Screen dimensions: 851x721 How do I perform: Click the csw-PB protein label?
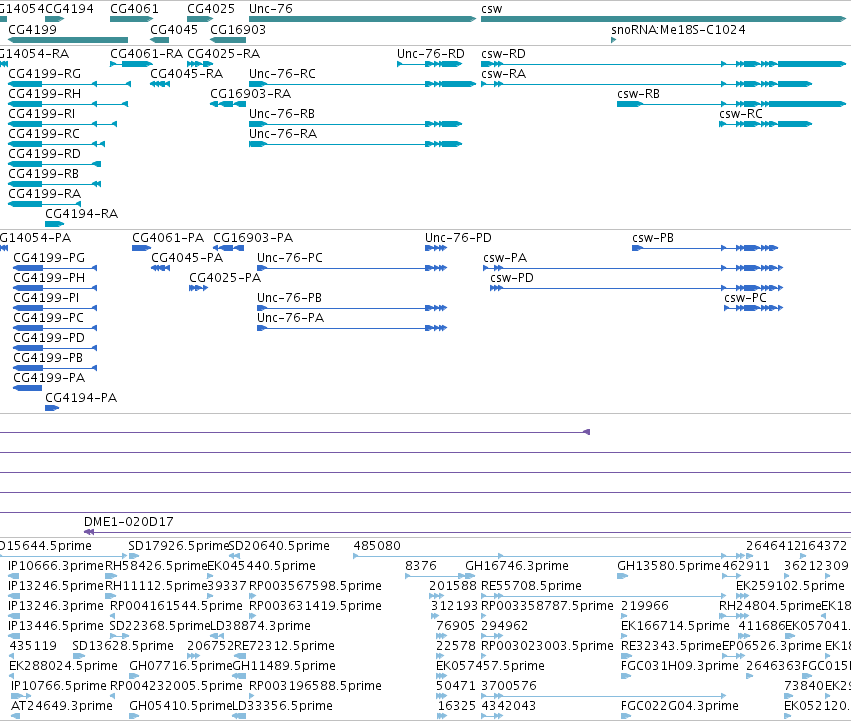tap(653, 238)
